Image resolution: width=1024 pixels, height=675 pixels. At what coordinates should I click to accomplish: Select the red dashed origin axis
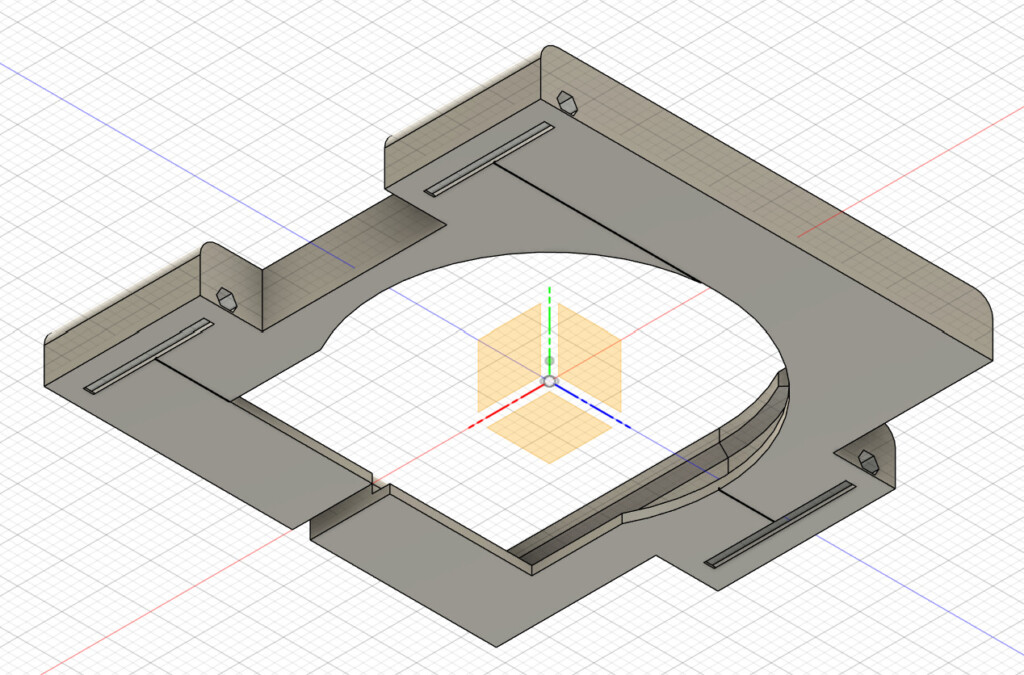point(507,407)
